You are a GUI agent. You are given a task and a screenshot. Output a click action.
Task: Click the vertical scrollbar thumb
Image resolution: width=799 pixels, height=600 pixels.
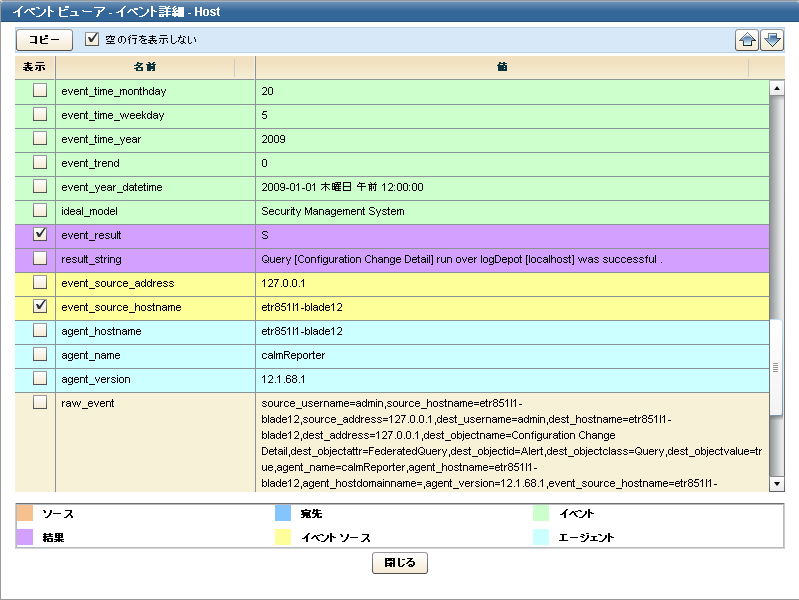pos(776,366)
